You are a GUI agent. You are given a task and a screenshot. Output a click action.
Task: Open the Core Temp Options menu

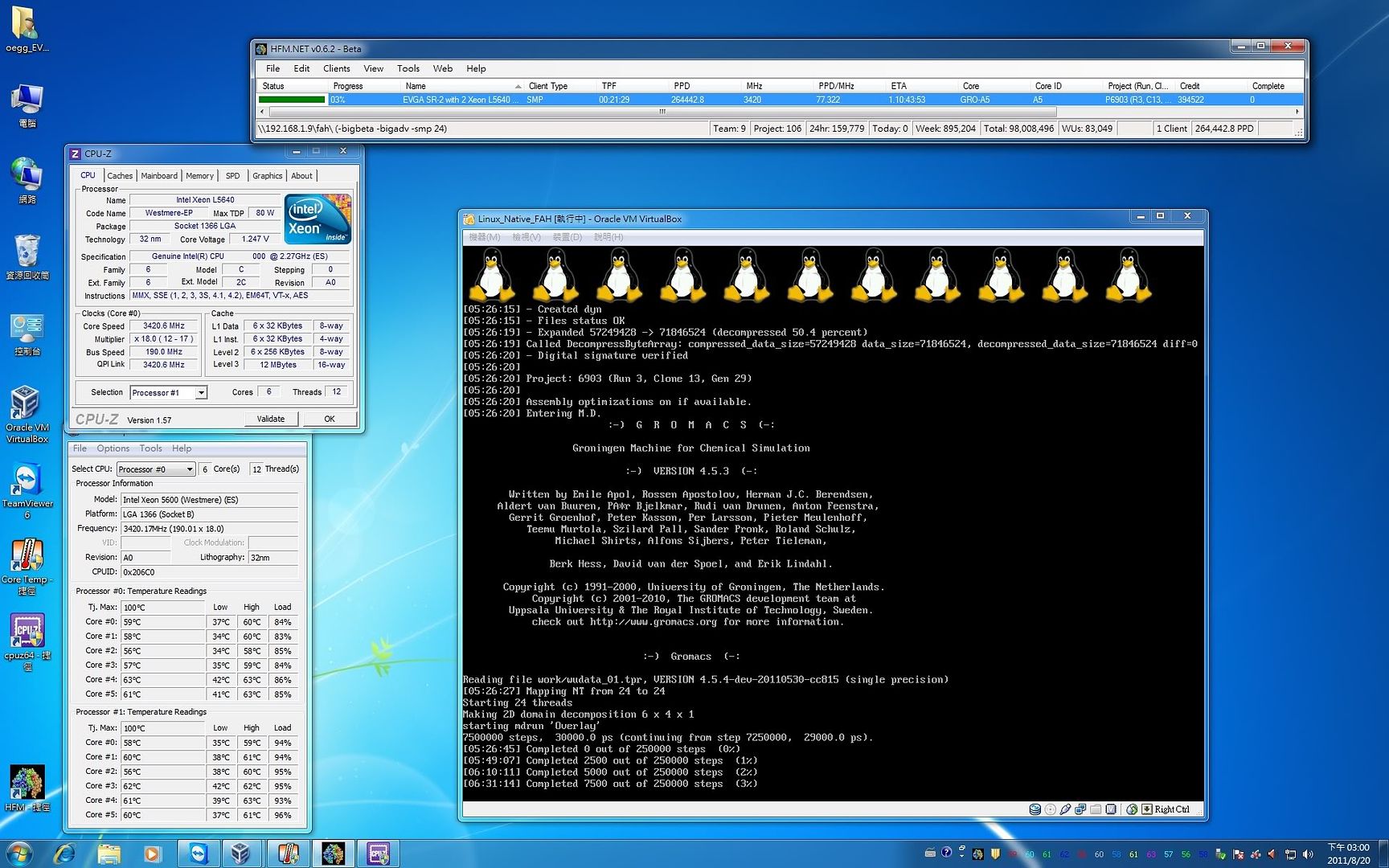coord(113,448)
